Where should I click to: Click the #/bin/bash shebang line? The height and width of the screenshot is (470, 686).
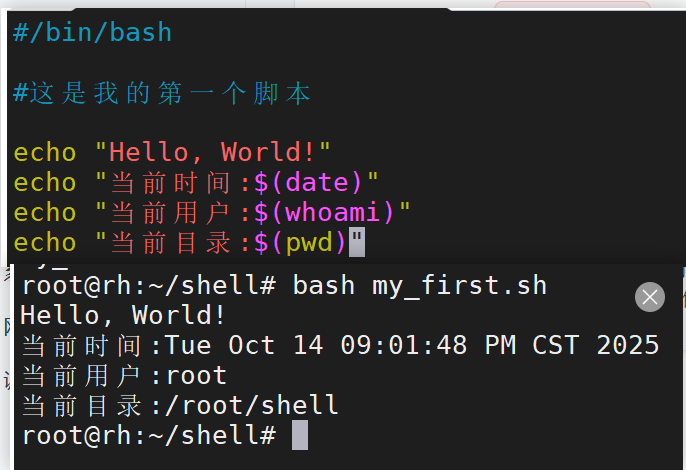coord(93,32)
